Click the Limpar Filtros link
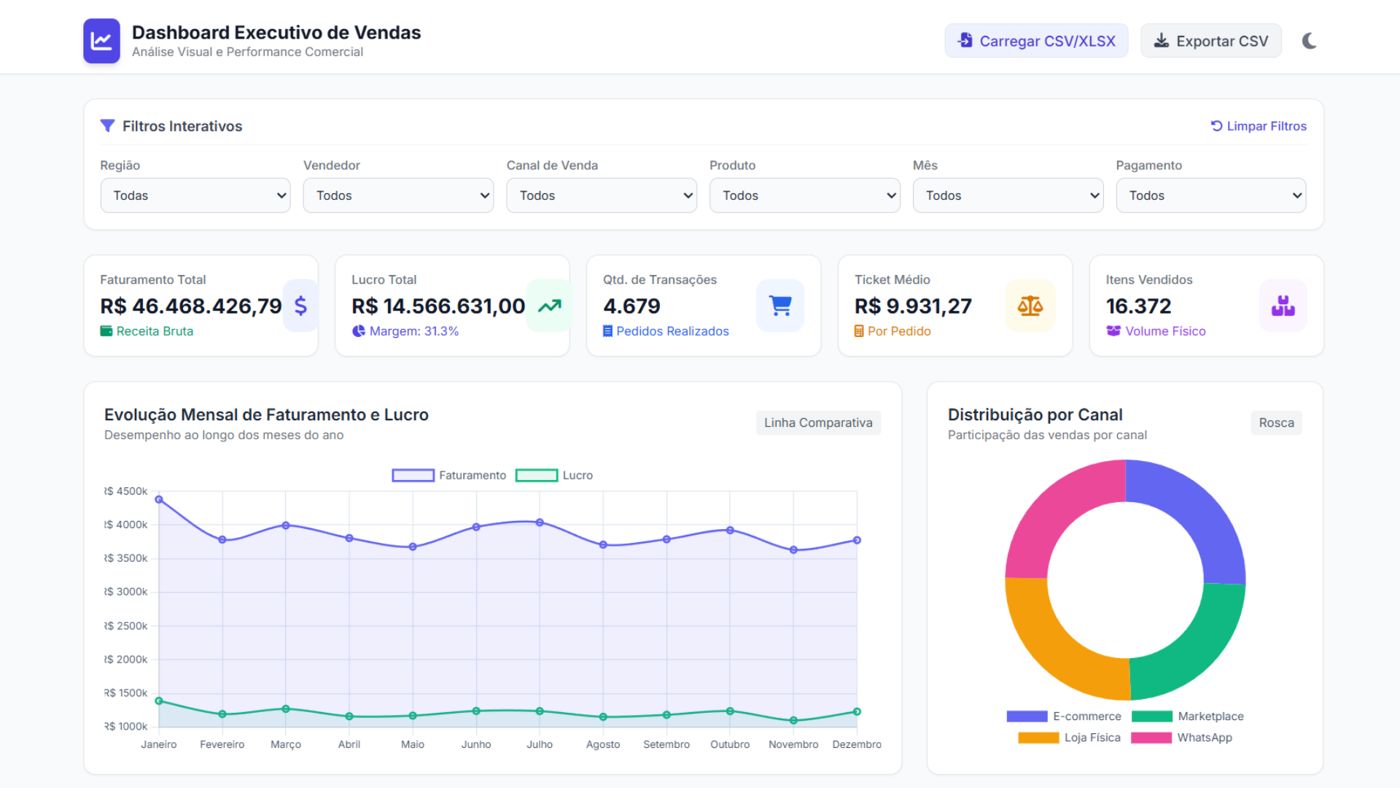The width and height of the screenshot is (1400, 788). (x=1258, y=126)
